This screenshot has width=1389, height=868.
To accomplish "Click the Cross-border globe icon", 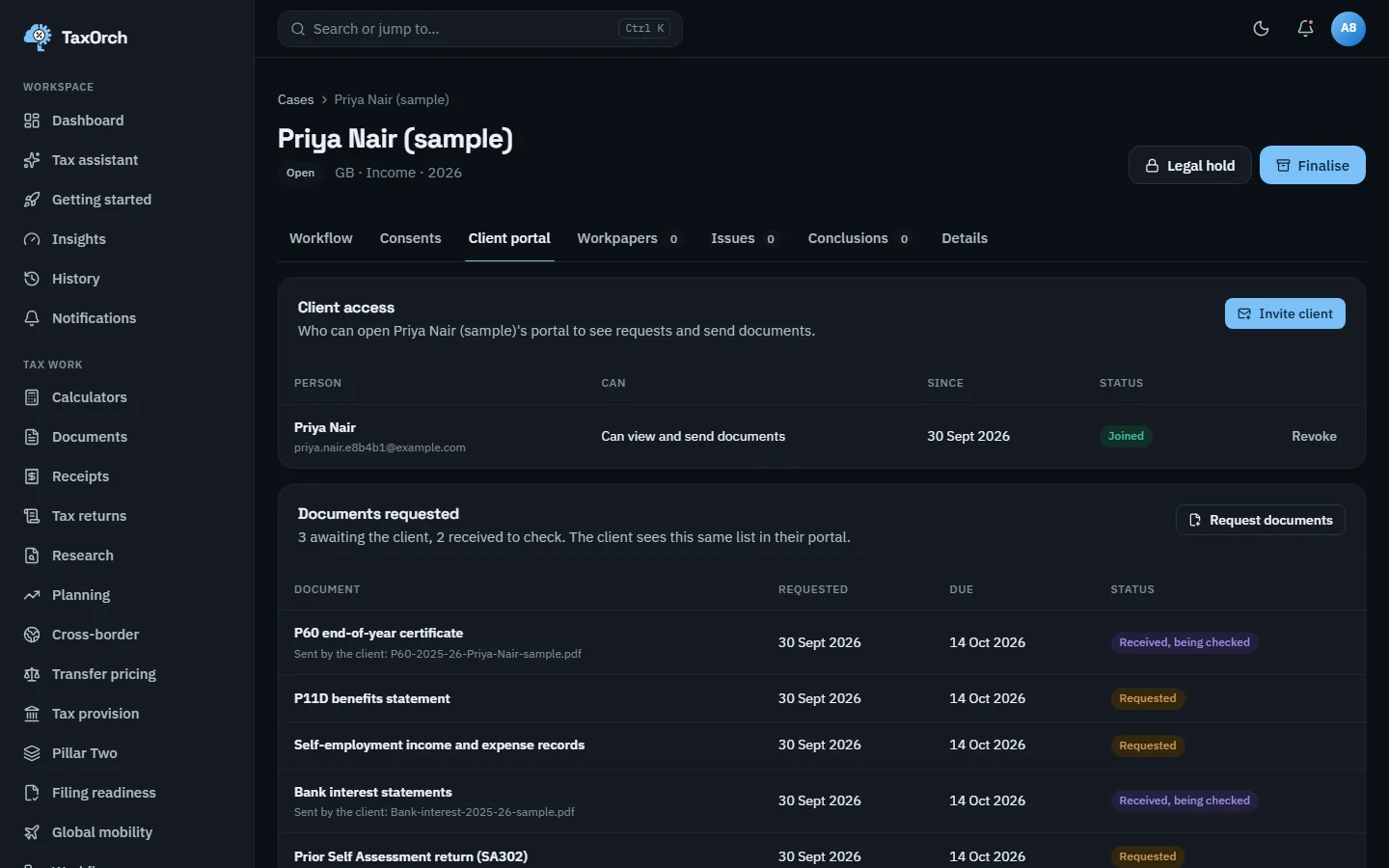I will pos(32,635).
